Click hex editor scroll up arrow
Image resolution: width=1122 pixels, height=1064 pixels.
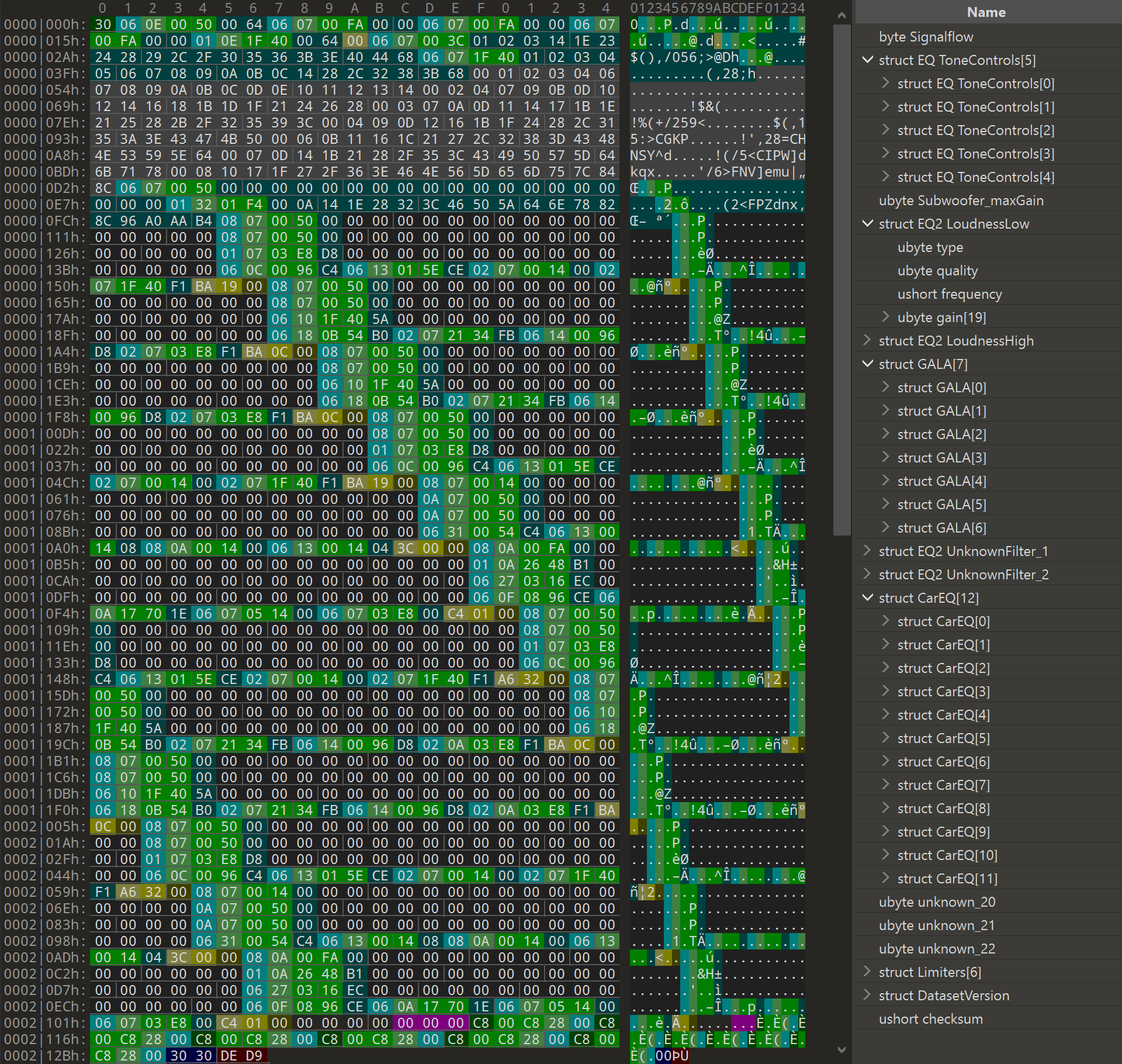841,16
